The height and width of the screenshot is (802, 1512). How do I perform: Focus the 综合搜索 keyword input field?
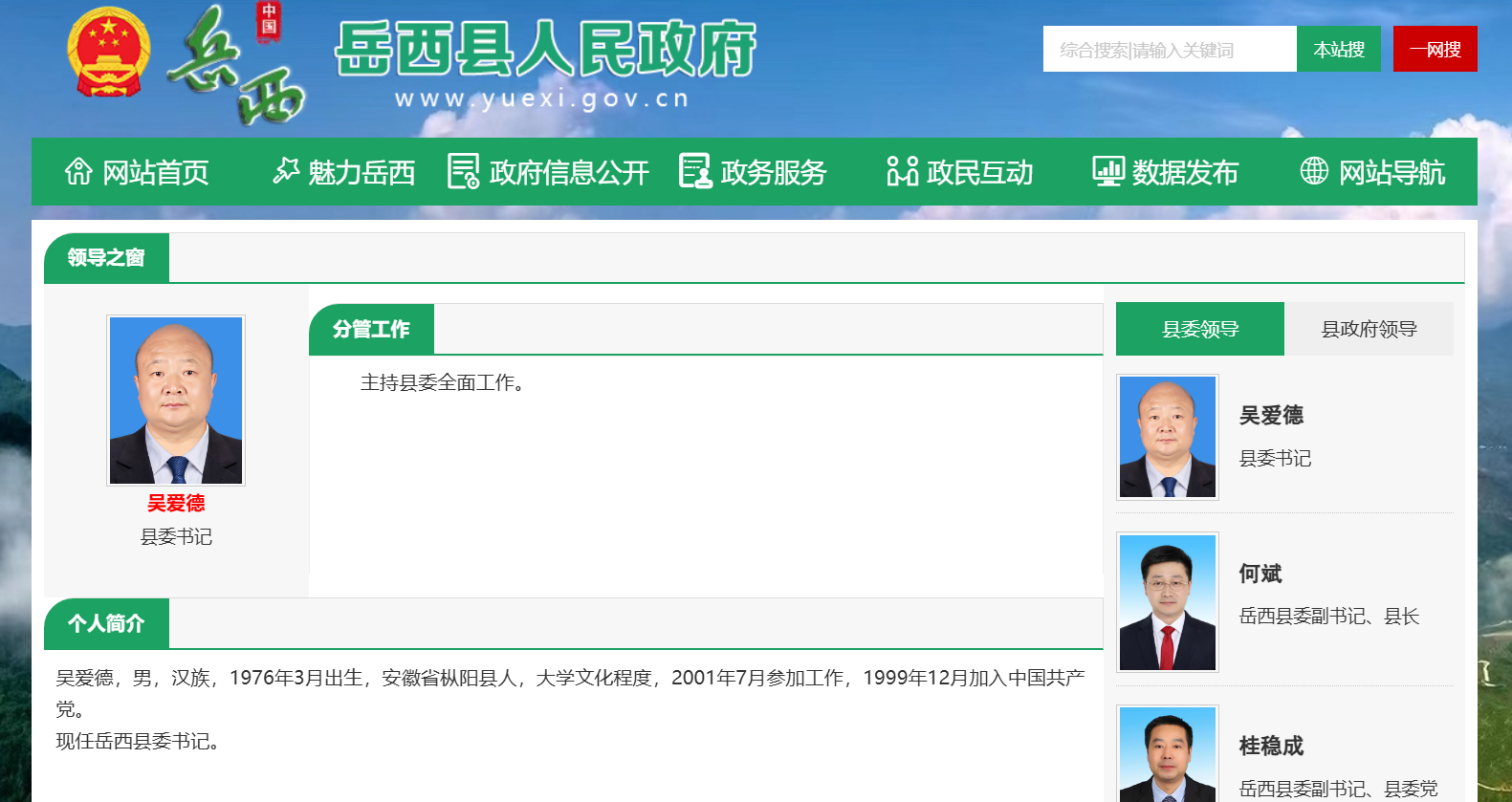1170,49
